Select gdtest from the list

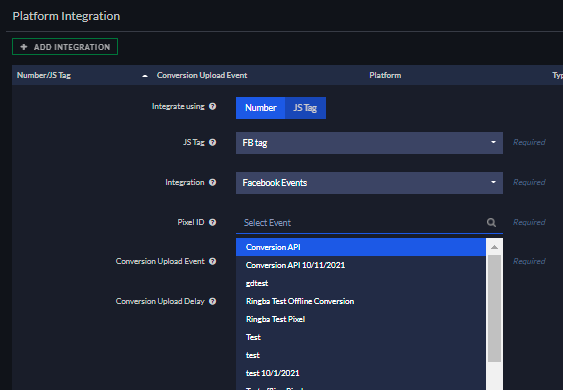[x=360, y=283]
